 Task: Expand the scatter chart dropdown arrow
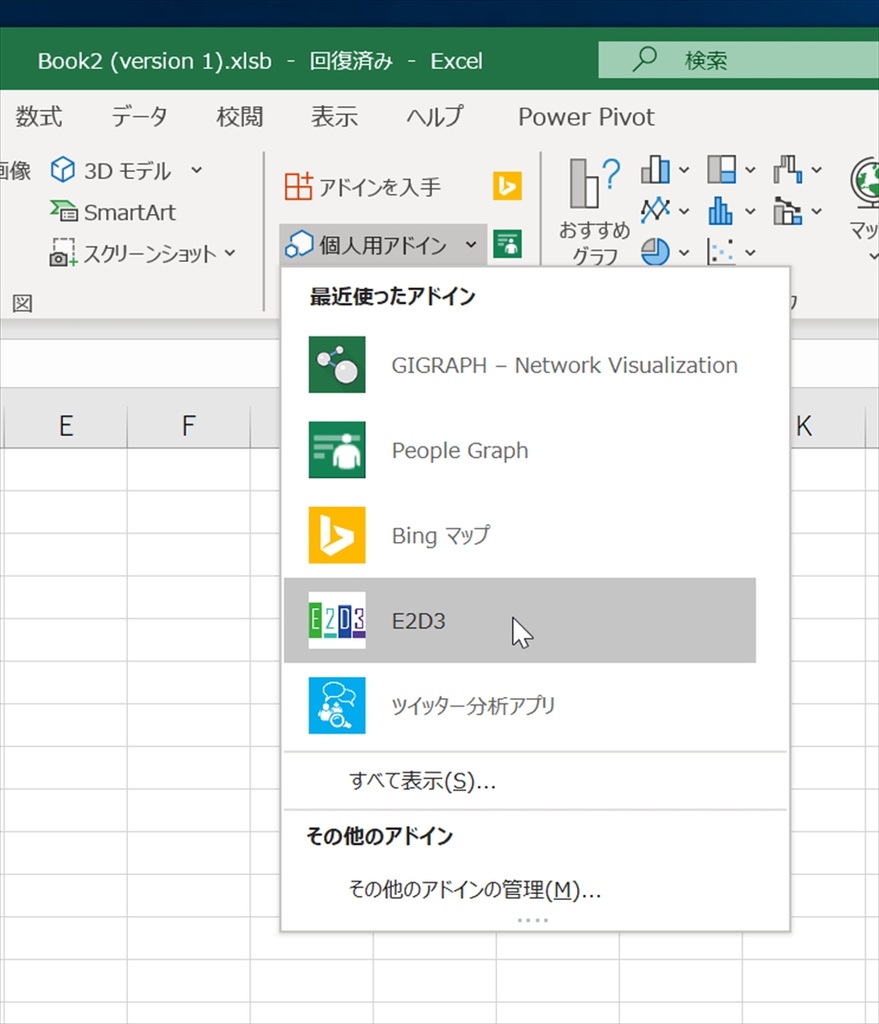(x=750, y=252)
